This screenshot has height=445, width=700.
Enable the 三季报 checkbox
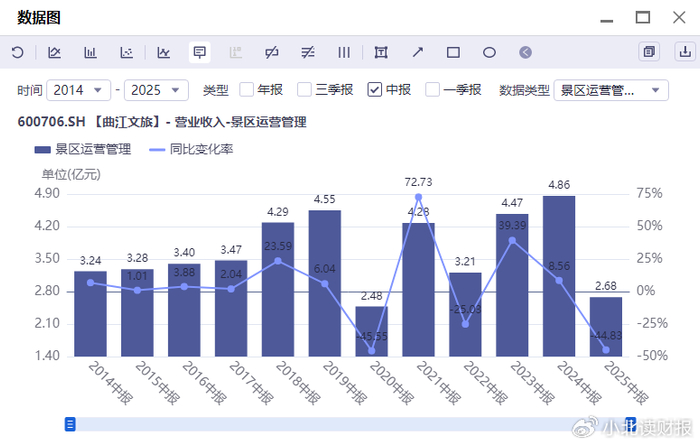click(x=305, y=90)
